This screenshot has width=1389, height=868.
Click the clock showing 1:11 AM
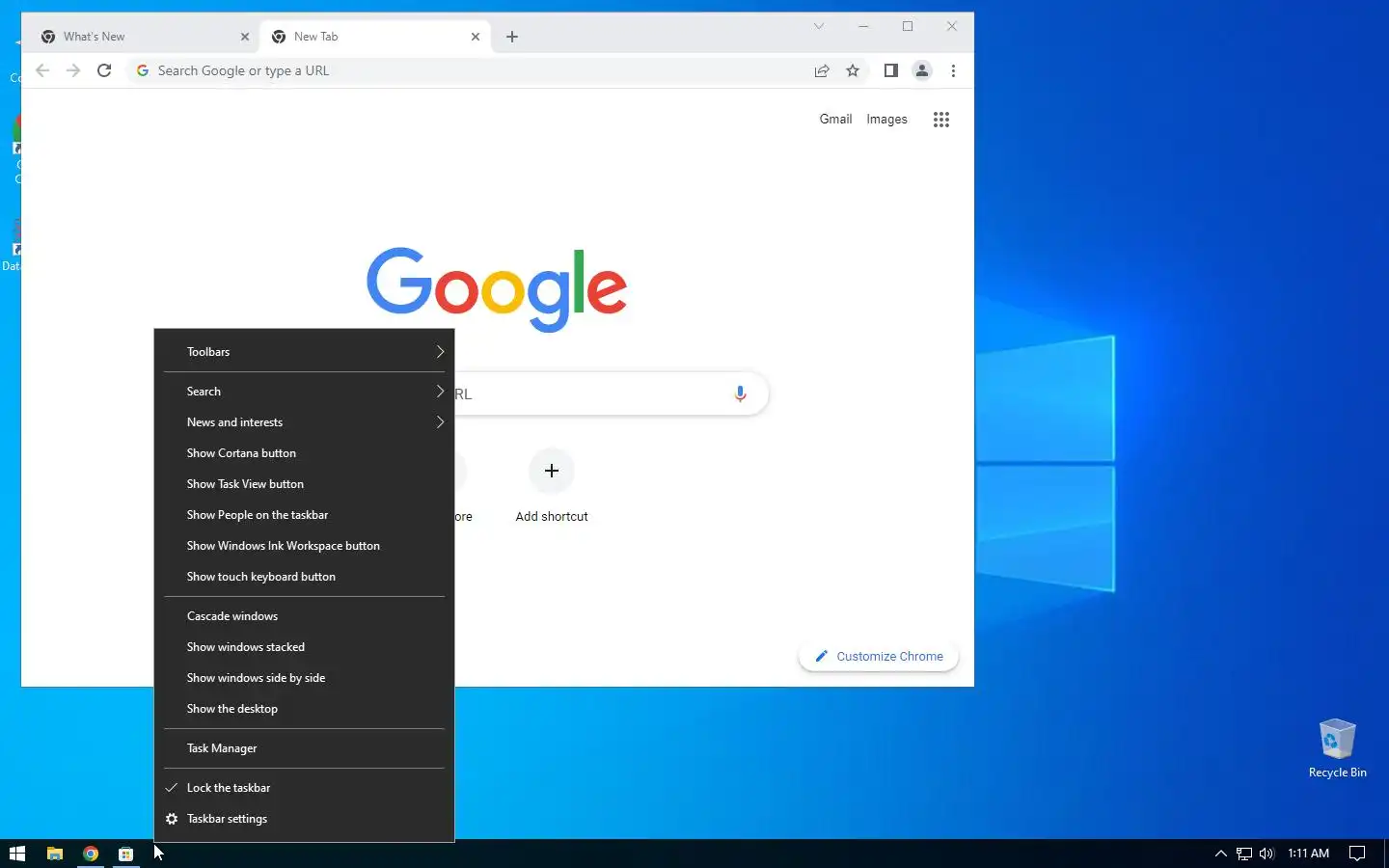click(x=1309, y=854)
